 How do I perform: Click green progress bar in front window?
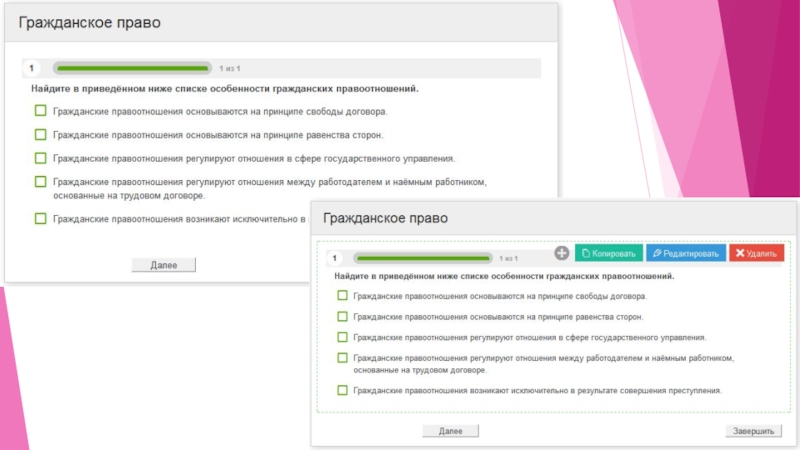pyautogui.click(x=423, y=258)
